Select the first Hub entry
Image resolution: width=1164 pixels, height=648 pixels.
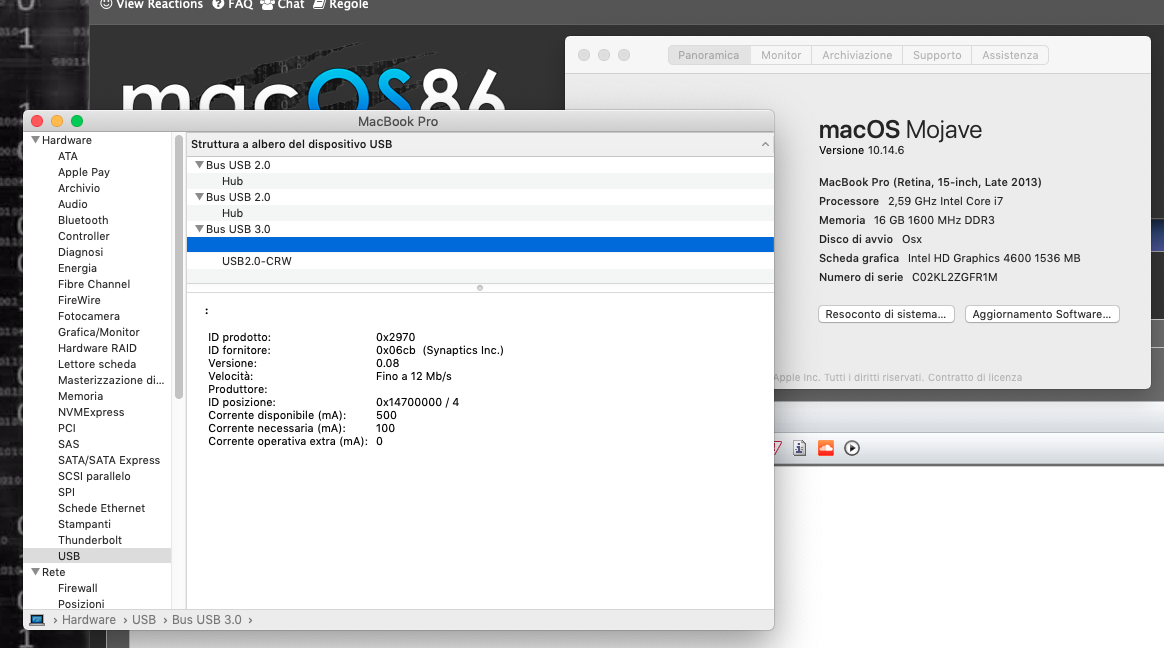(x=232, y=181)
